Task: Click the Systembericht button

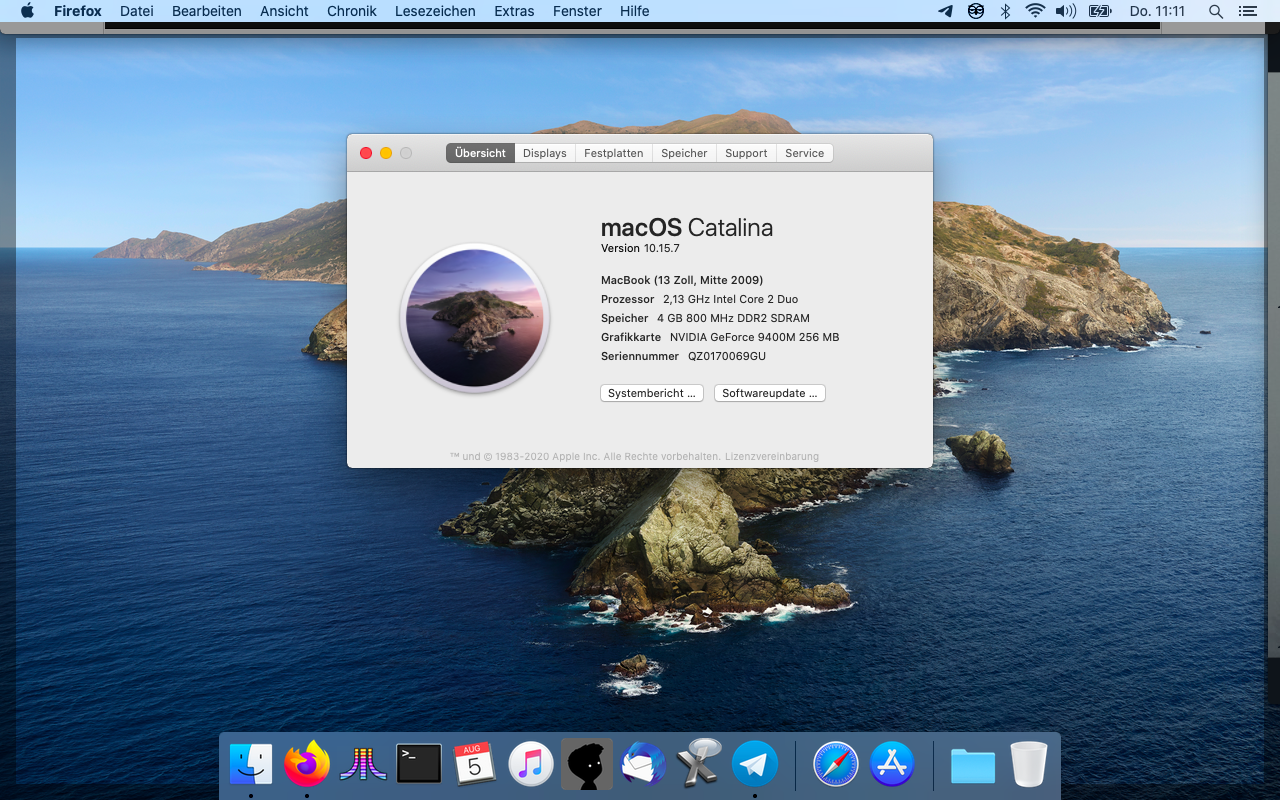Action: pos(651,393)
